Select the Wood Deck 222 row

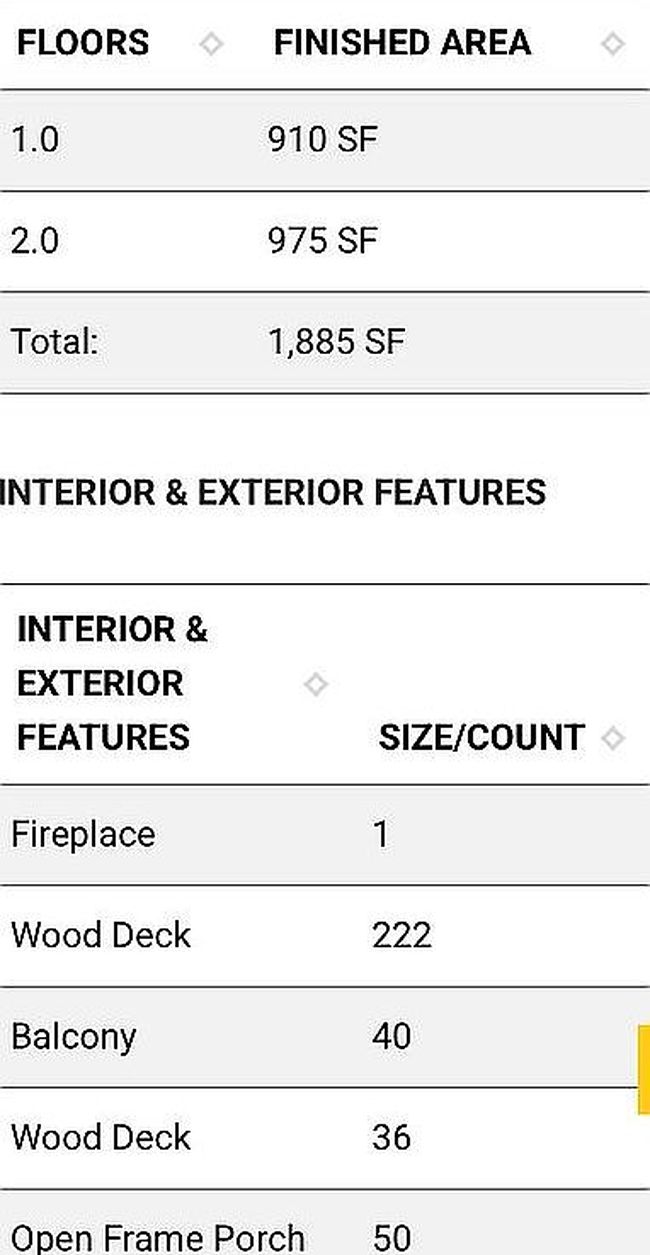pyautogui.click(x=325, y=935)
